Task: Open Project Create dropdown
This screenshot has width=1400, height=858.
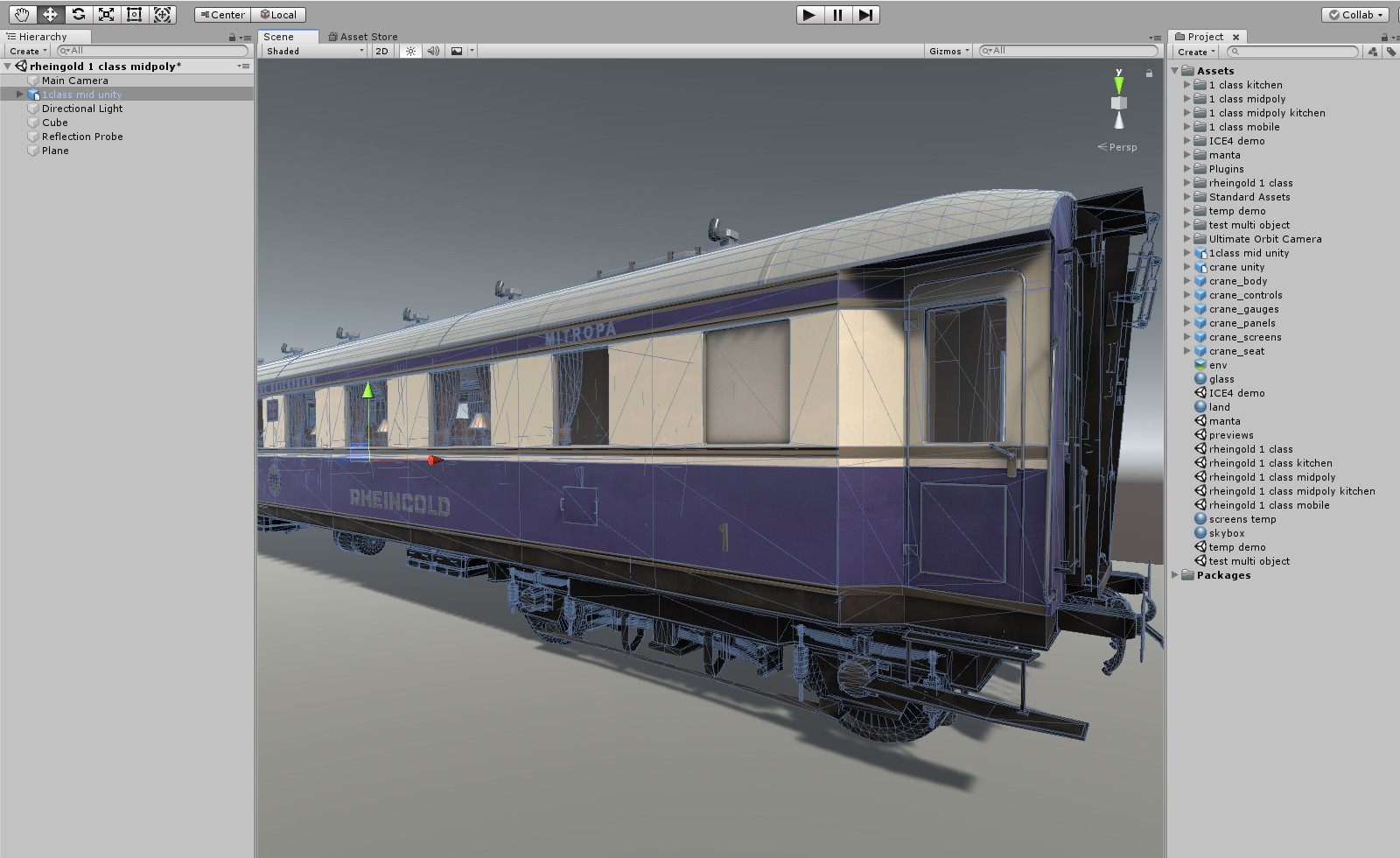Action: click(1196, 52)
